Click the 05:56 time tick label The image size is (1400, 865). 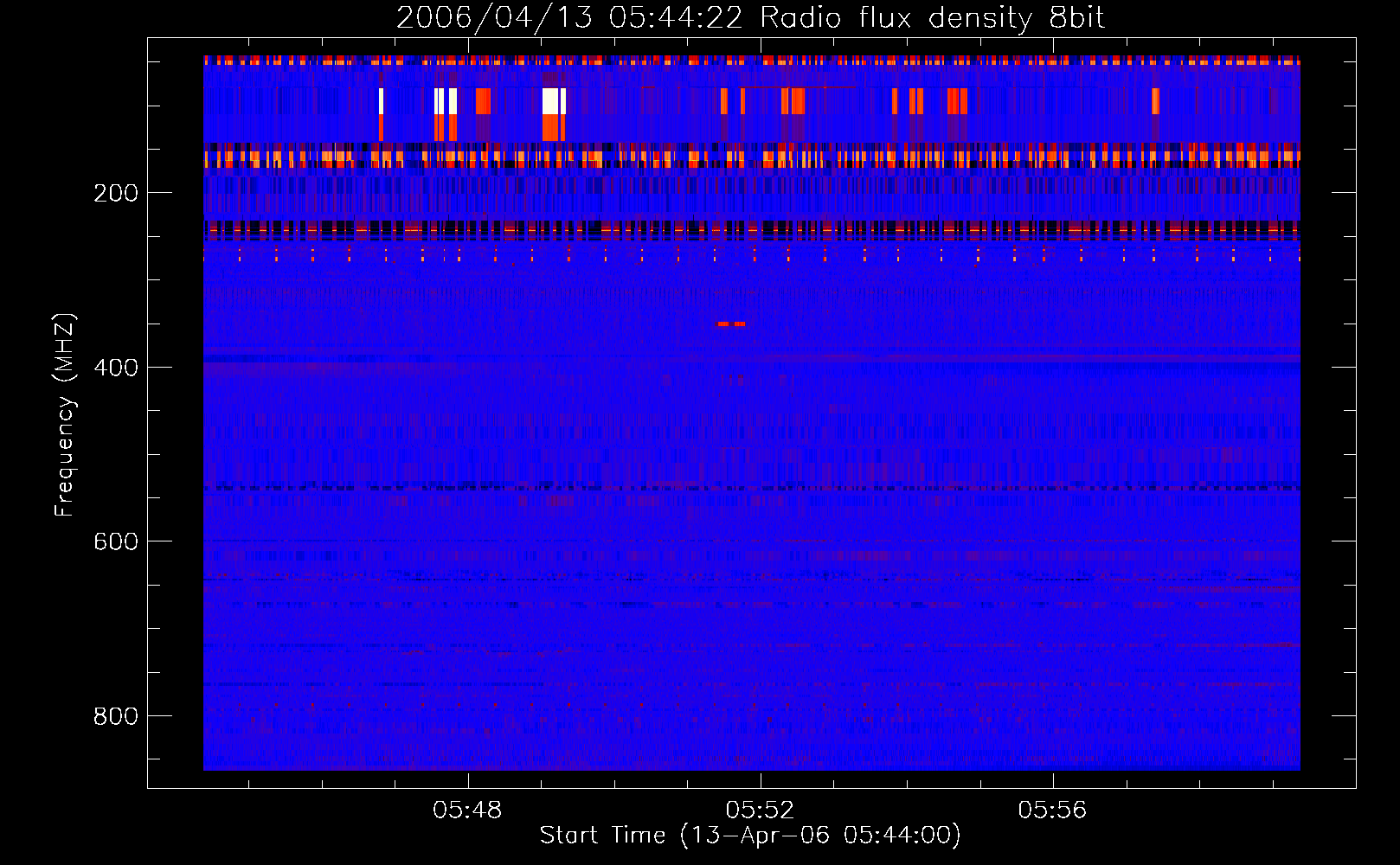[1052, 810]
